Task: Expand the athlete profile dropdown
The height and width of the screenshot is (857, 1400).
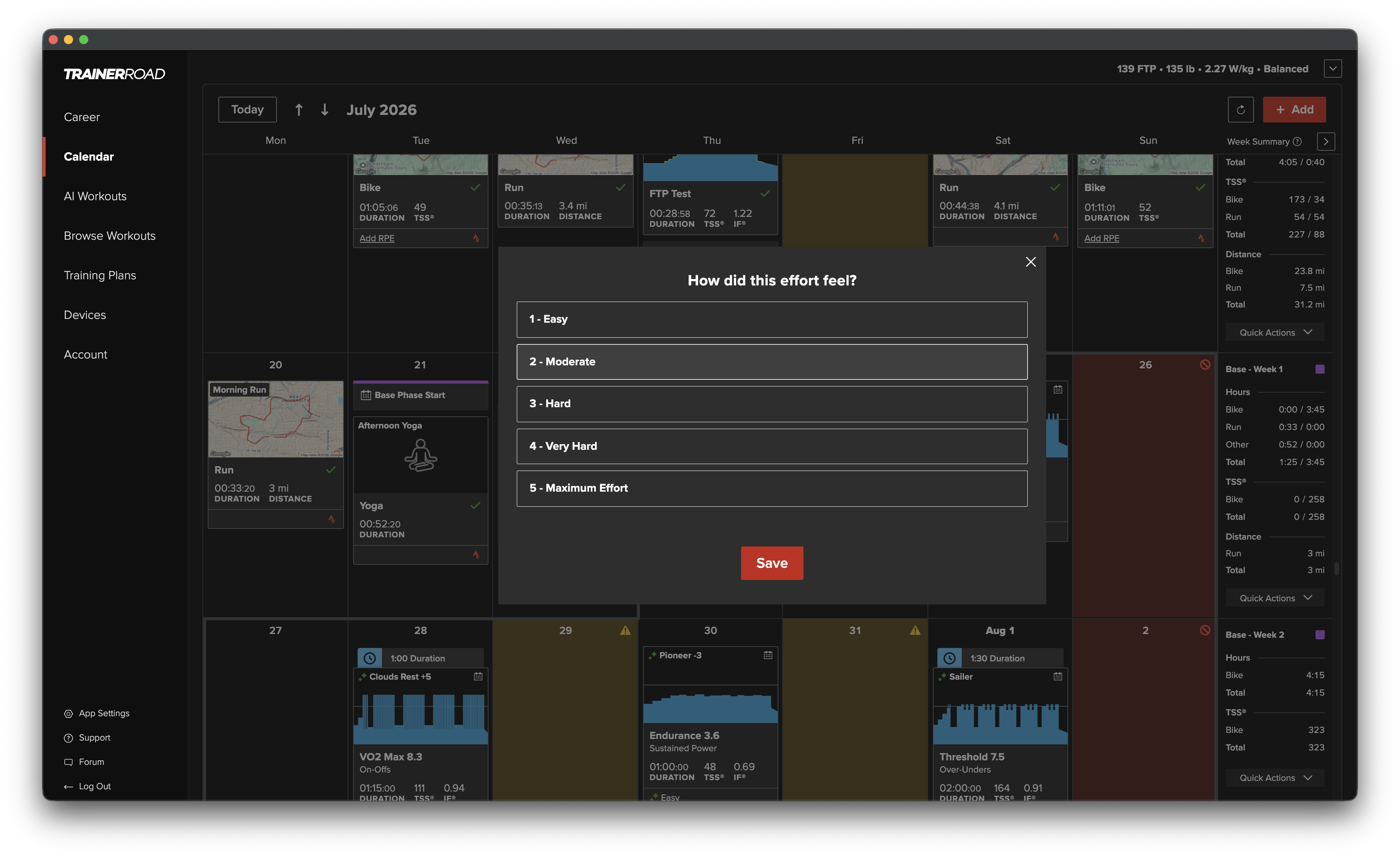Action: [1332, 69]
